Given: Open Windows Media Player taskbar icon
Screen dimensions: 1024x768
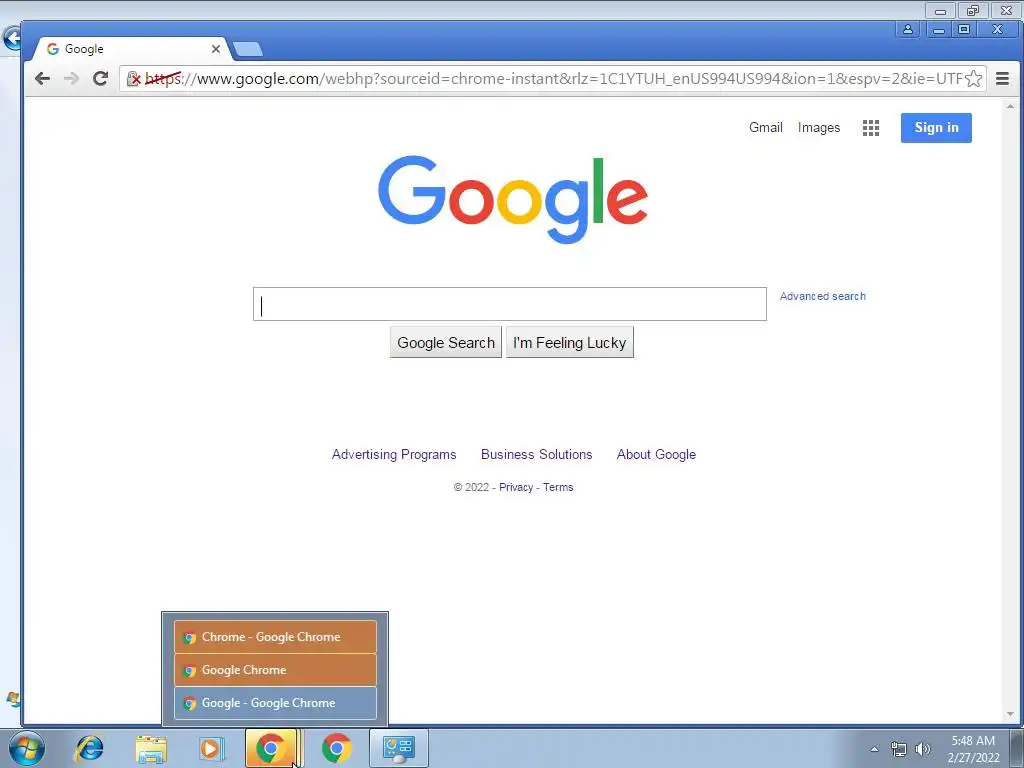Looking at the screenshot, I should [211, 748].
